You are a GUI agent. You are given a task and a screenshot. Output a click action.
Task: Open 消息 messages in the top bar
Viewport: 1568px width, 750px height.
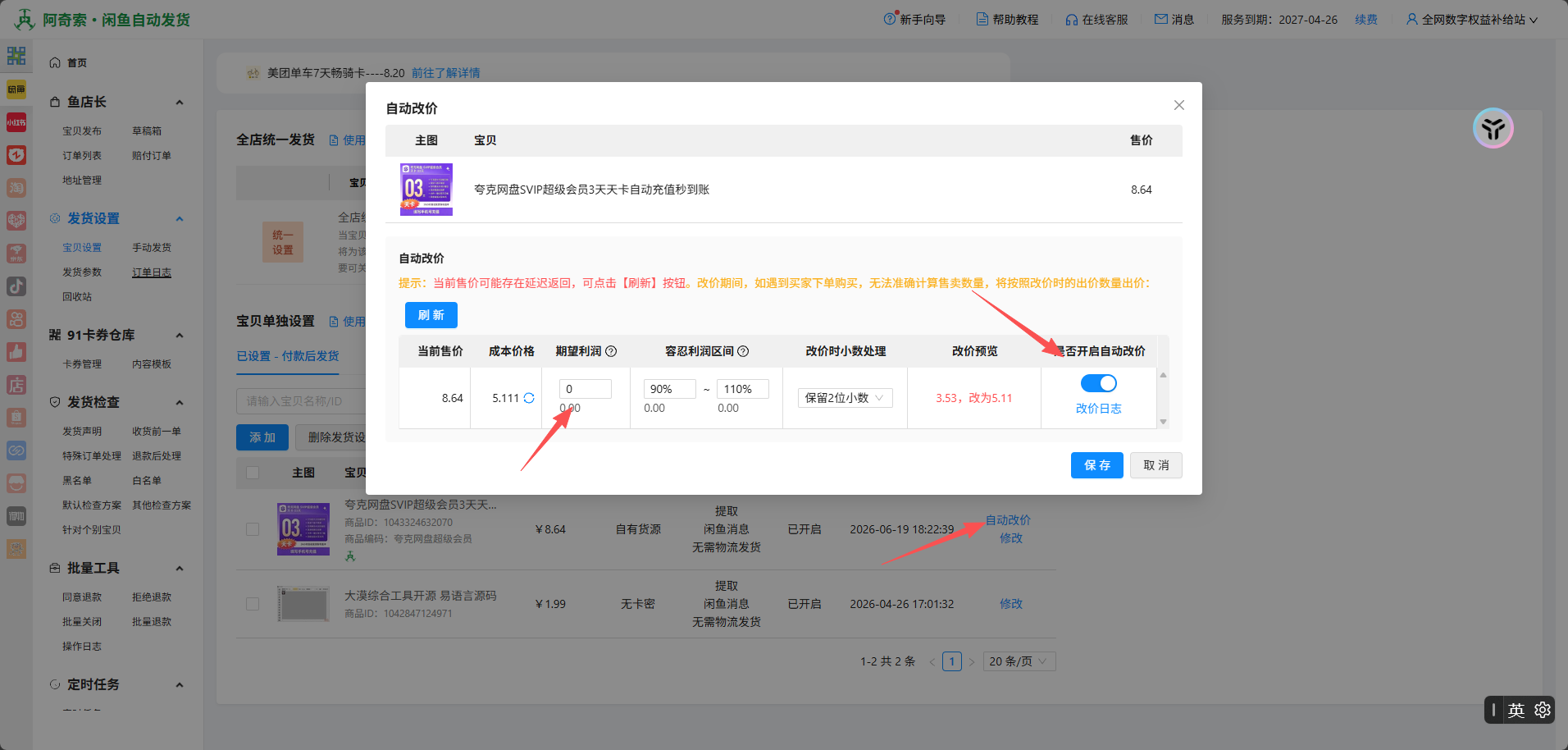click(1174, 20)
